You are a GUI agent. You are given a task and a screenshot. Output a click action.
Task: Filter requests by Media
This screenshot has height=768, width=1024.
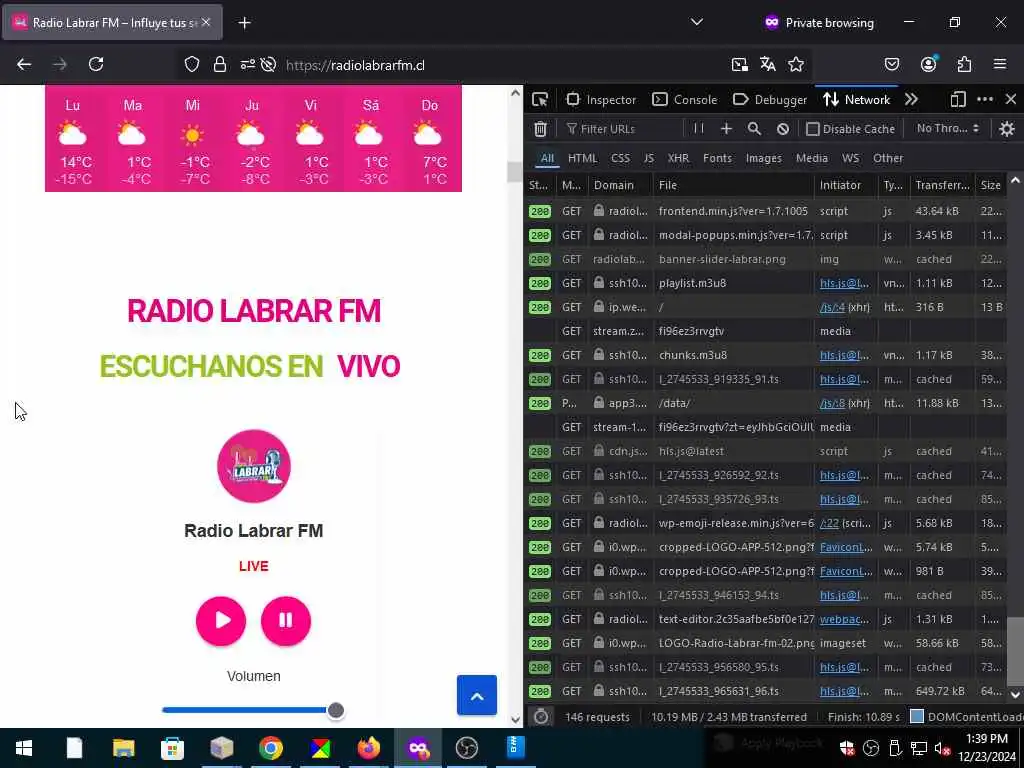click(812, 158)
